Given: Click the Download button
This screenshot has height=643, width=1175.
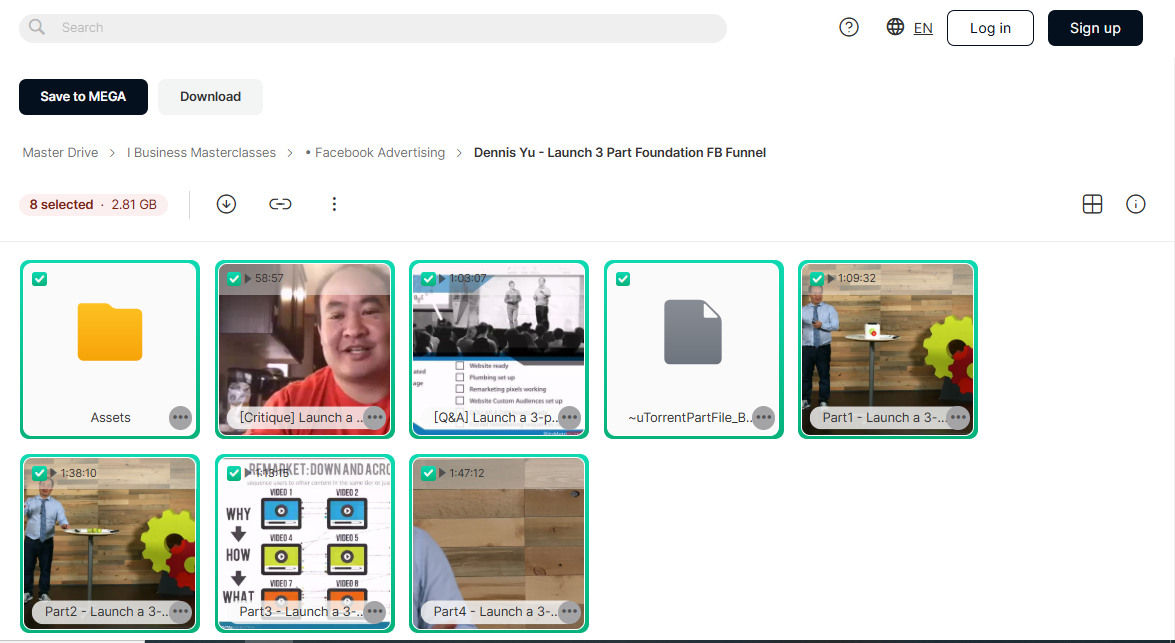Looking at the screenshot, I should click(211, 97).
